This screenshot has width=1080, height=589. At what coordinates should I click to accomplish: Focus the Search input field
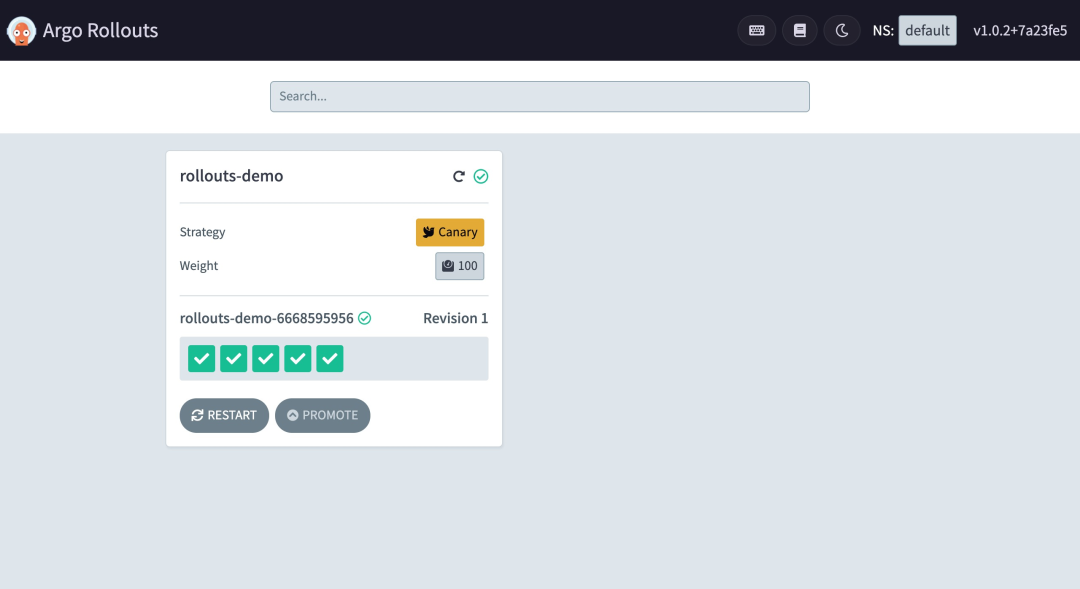[539, 96]
